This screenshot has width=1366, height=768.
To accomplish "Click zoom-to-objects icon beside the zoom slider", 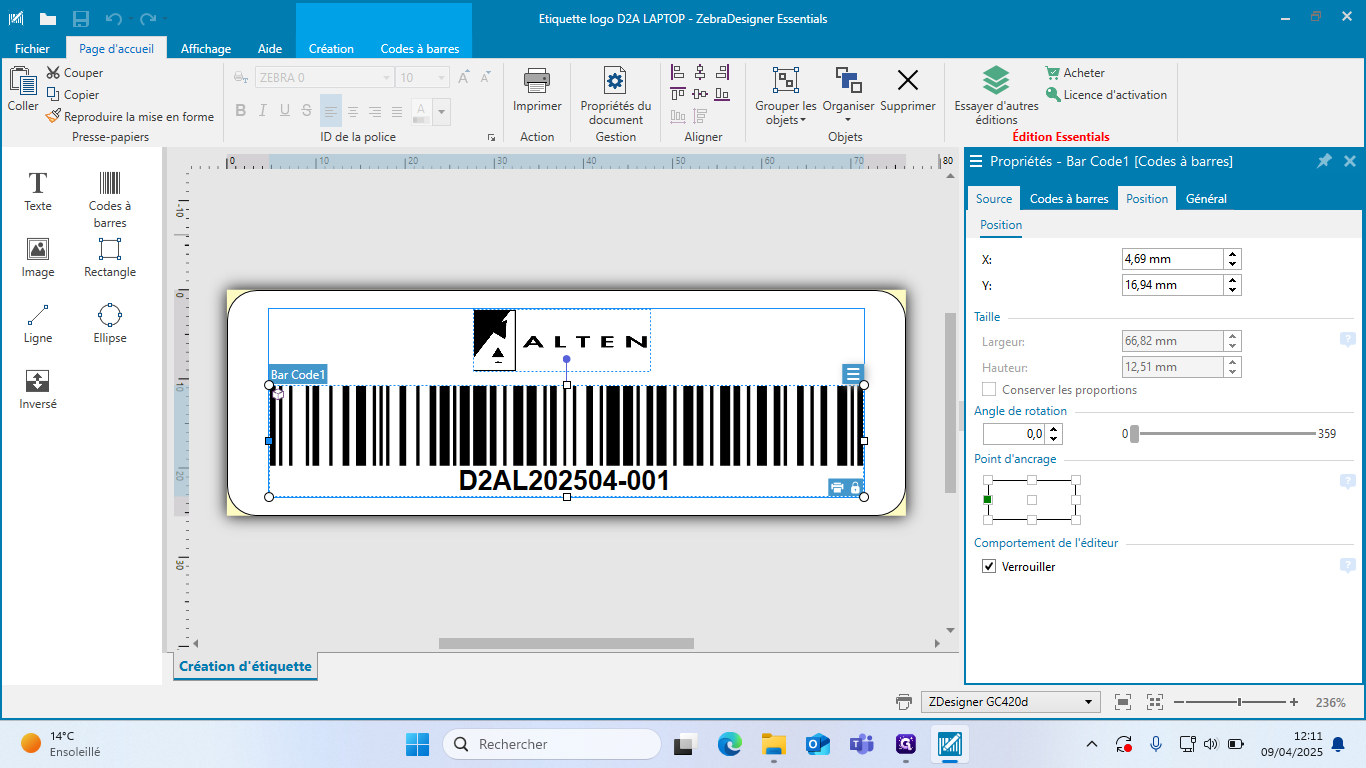I will tap(1155, 702).
